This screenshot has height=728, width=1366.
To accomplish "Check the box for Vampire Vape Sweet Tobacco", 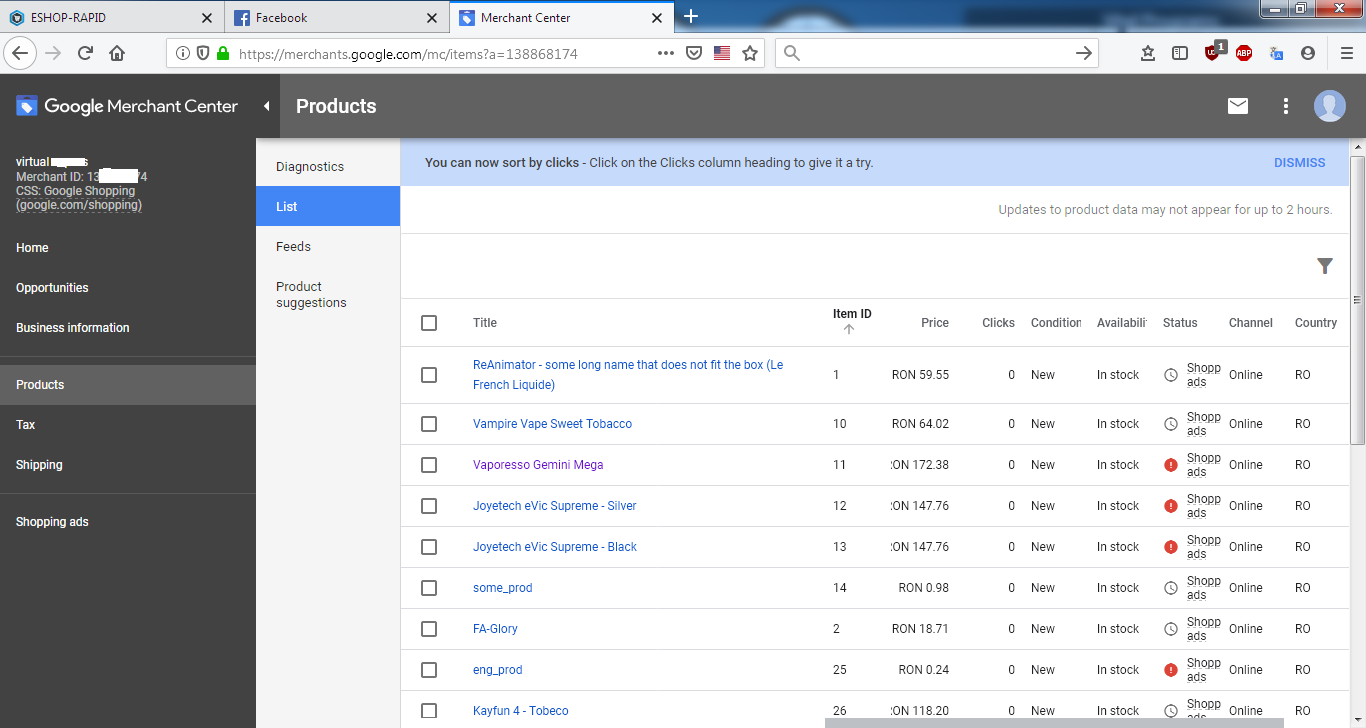I will 429,424.
